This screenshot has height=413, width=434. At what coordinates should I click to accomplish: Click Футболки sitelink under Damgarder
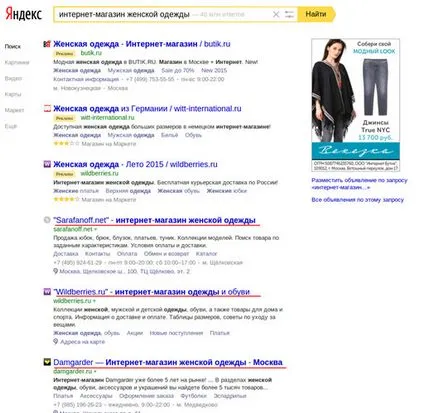(194, 396)
